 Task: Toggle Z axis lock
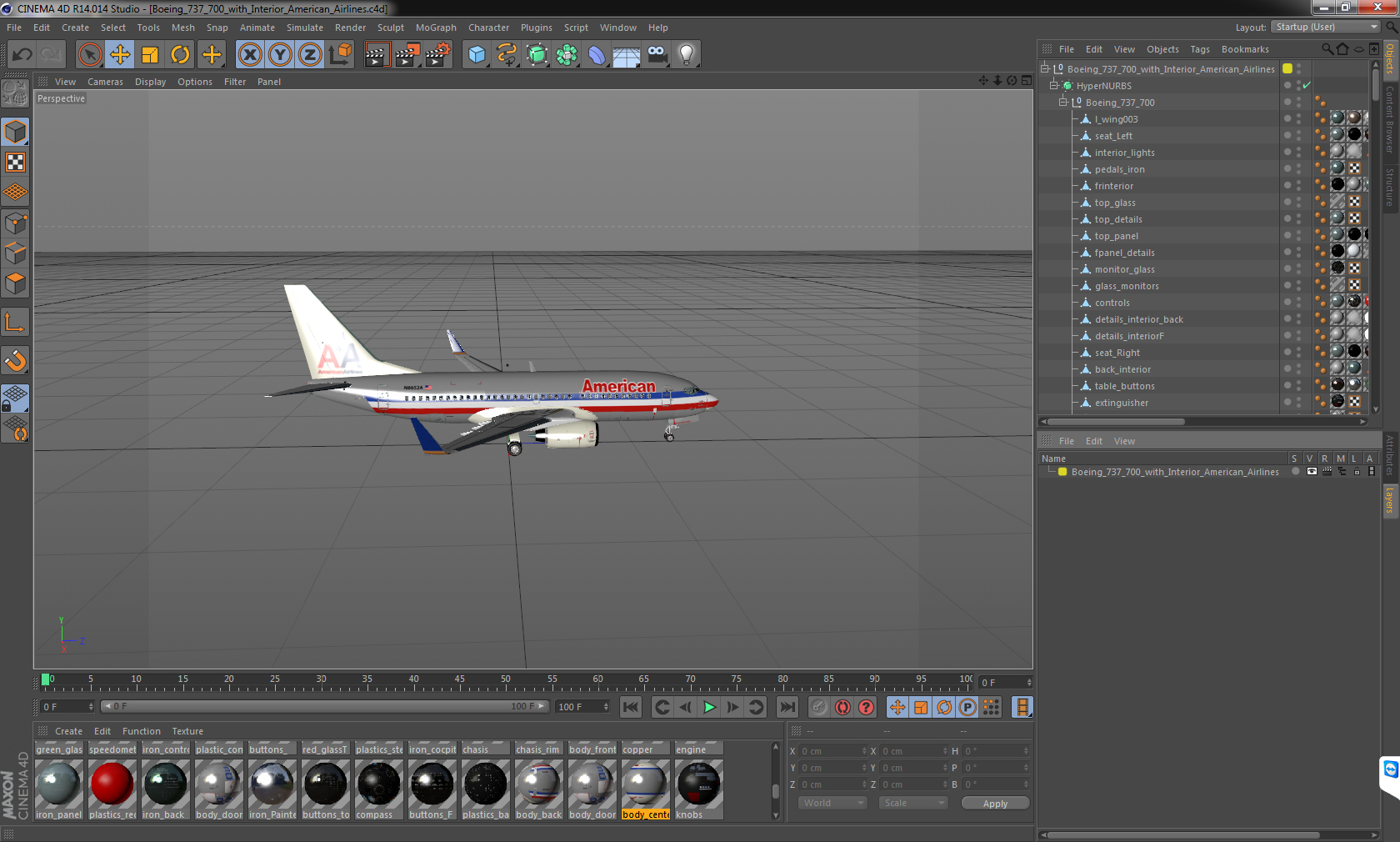310,55
